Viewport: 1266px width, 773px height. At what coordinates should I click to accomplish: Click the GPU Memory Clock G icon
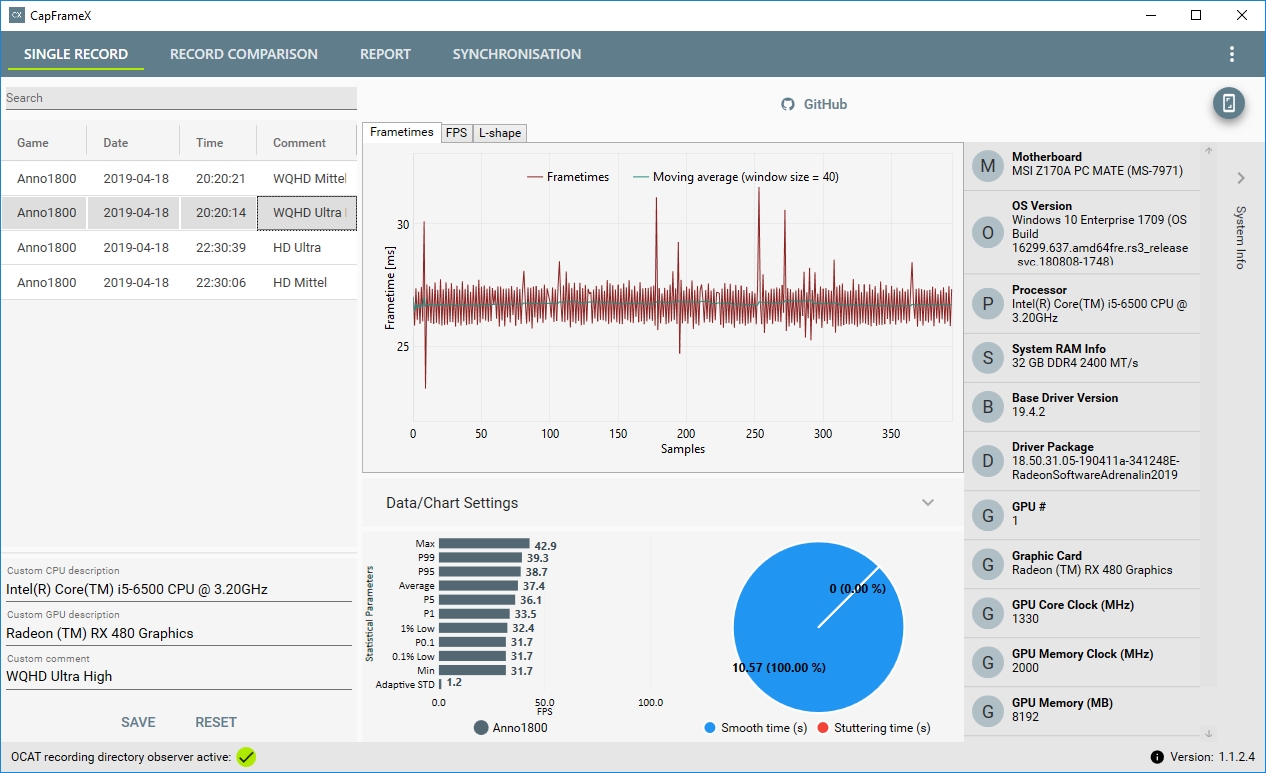[x=988, y=662]
